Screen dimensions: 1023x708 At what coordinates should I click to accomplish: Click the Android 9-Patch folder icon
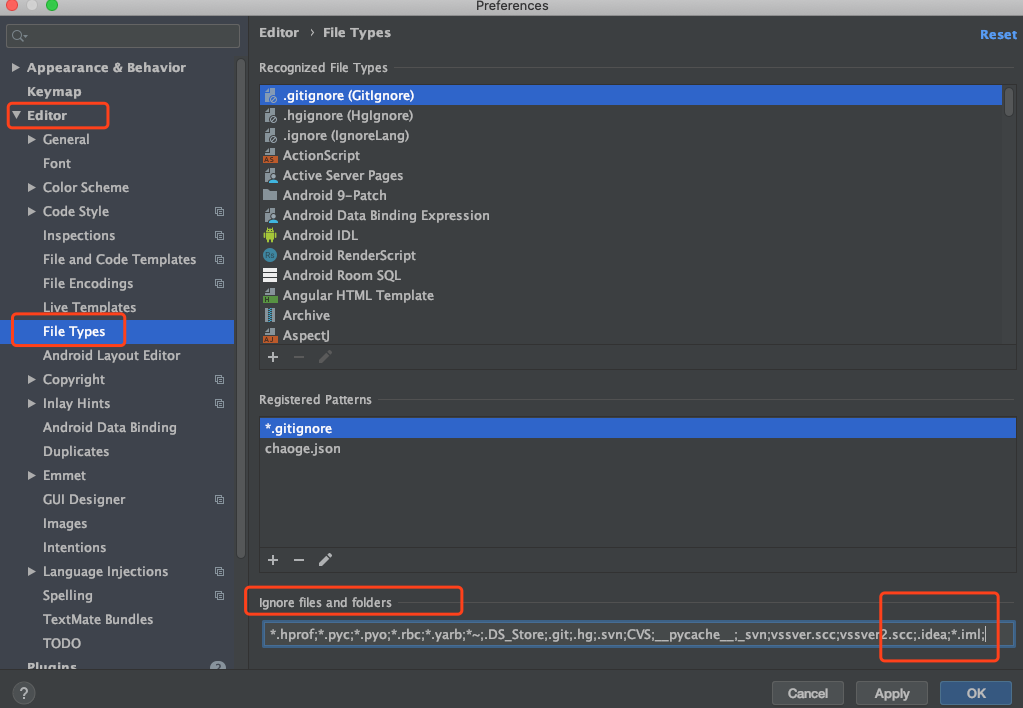(x=270, y=195)
